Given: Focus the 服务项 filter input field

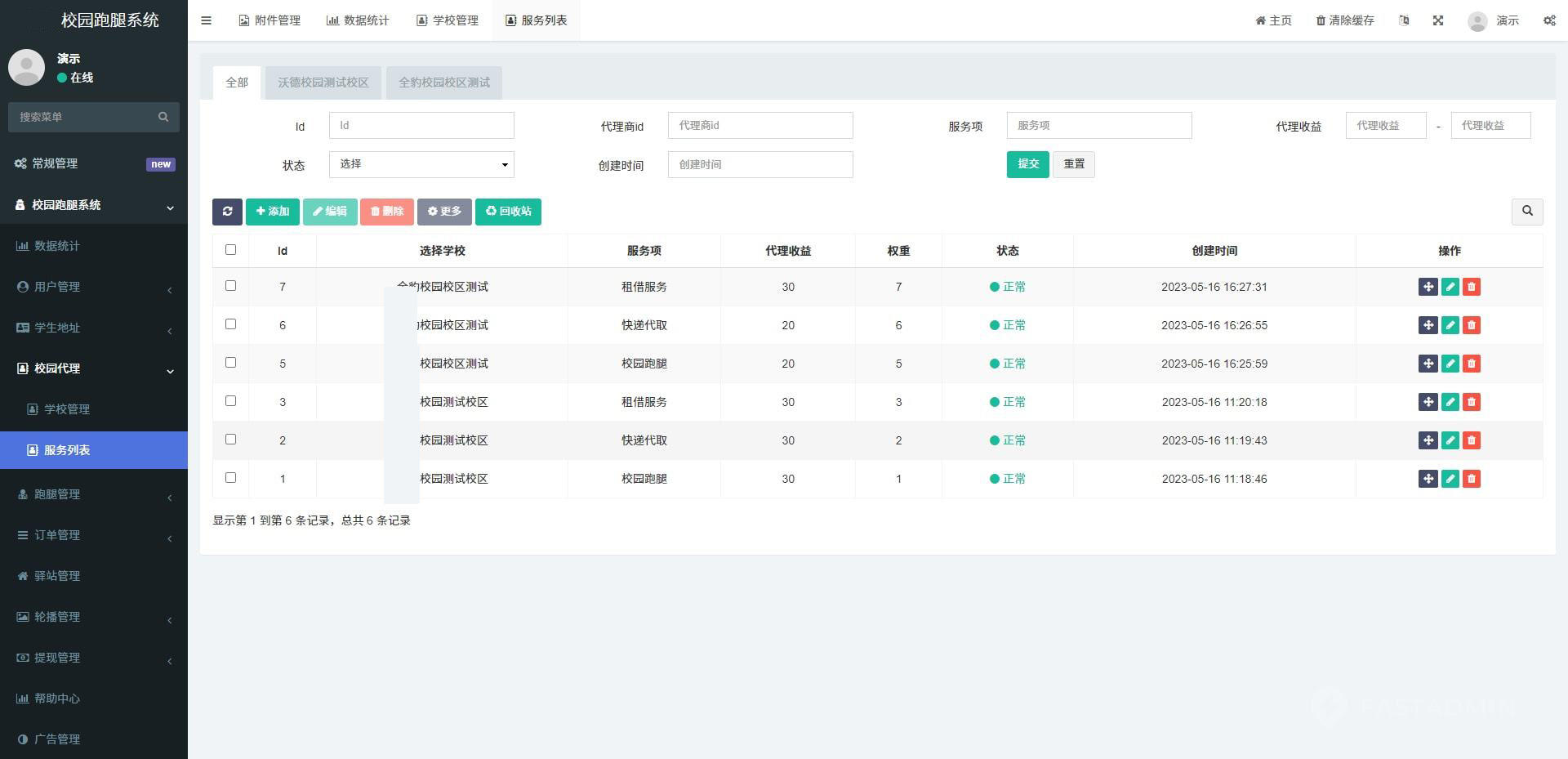Looking at the screenshot, I should pos(1098,126).
